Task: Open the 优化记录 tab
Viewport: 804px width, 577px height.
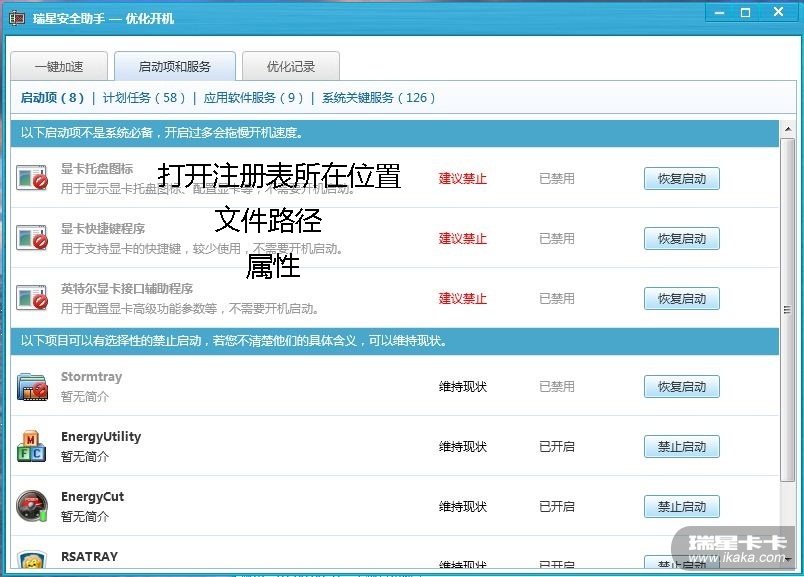Action: click(x=291, y=67)
